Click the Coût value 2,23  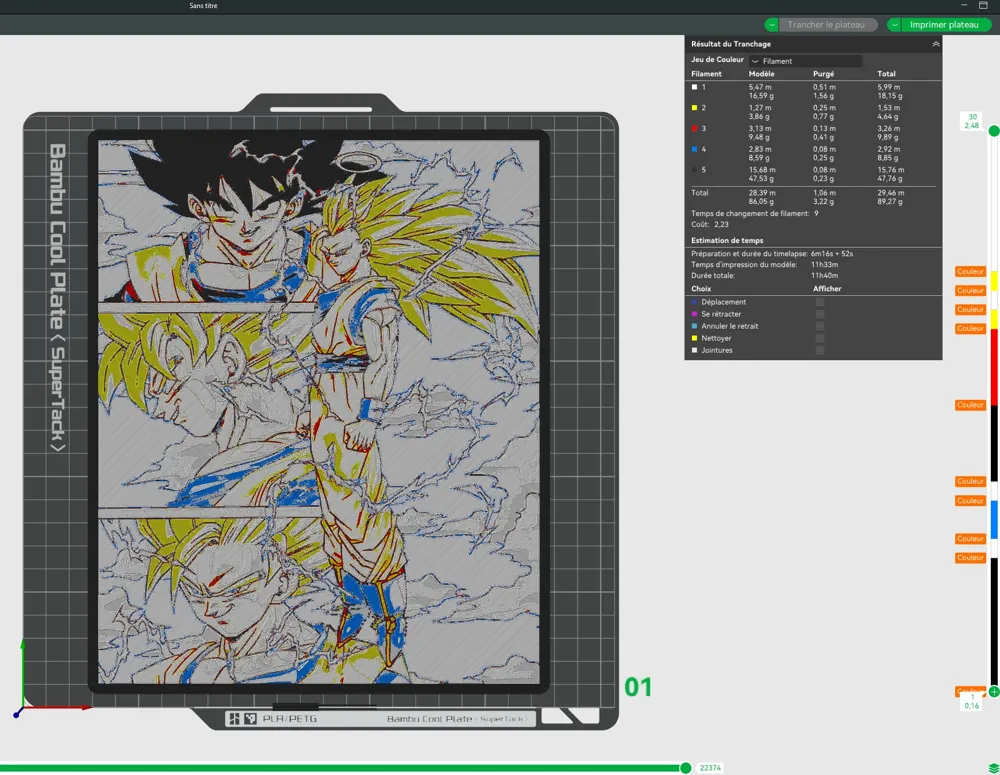pos(721,225)
